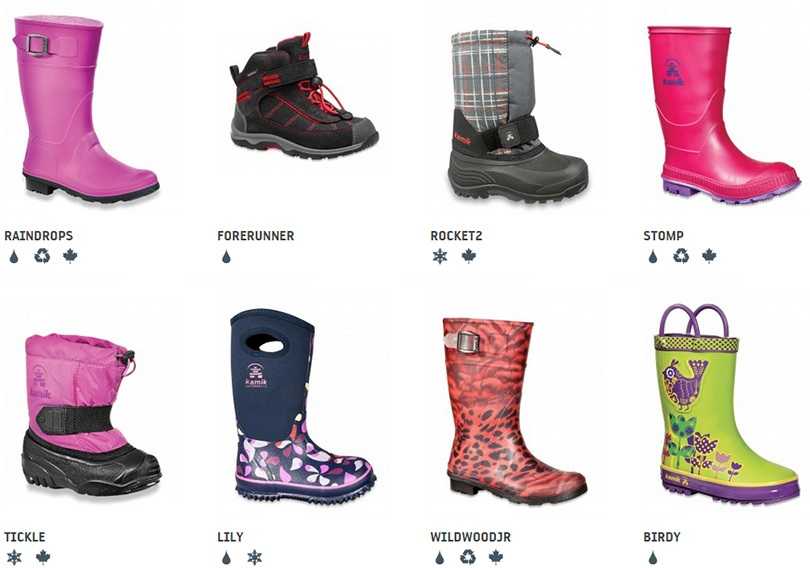Select the black Forerunner hiking boot image
810x568 pixels.
coord(304,96)
